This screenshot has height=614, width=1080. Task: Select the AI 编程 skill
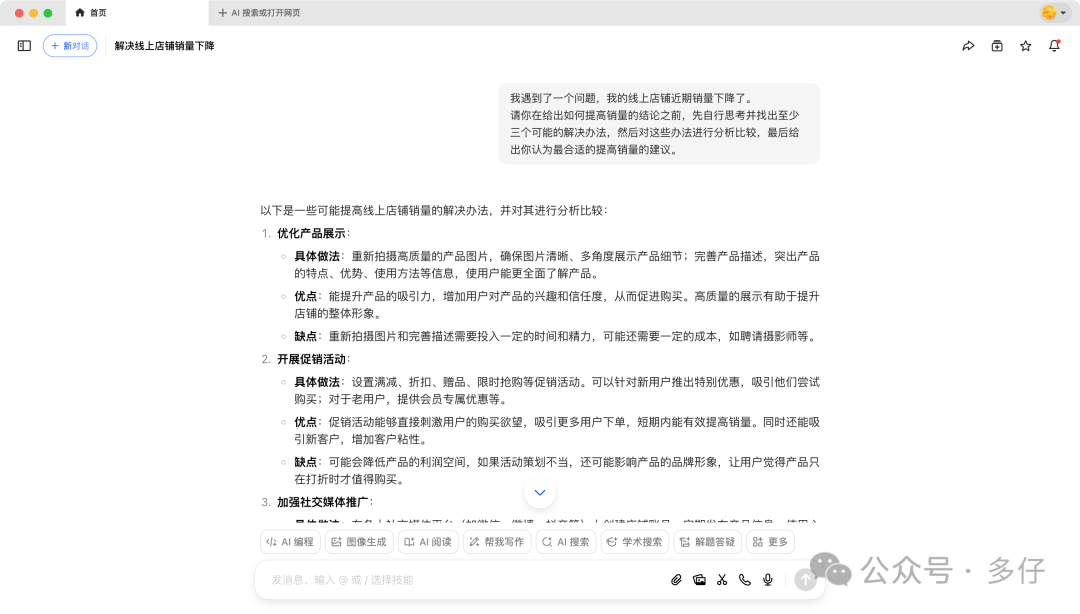pos(290,542)
